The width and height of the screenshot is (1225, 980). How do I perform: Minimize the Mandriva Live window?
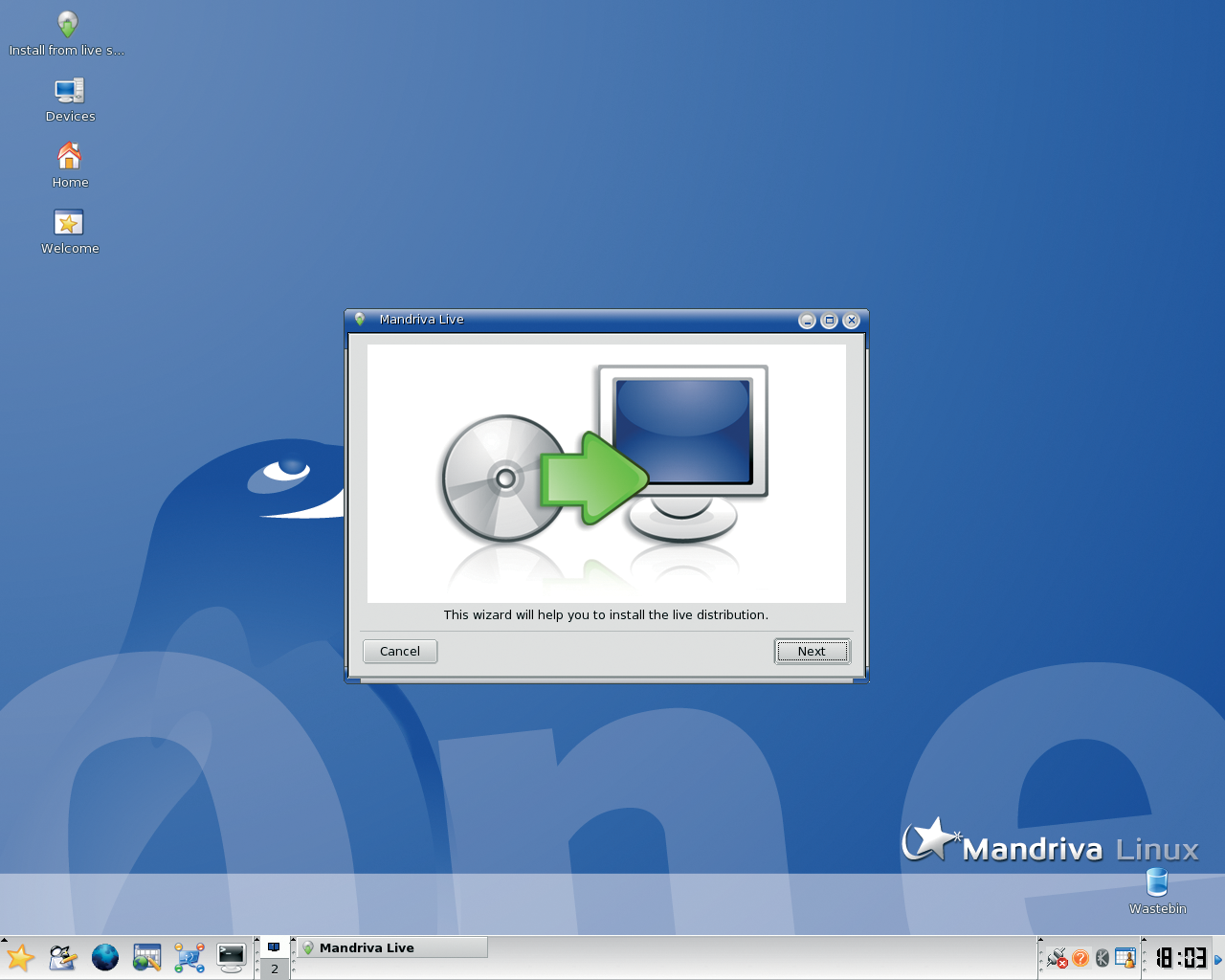click(807, 321)
